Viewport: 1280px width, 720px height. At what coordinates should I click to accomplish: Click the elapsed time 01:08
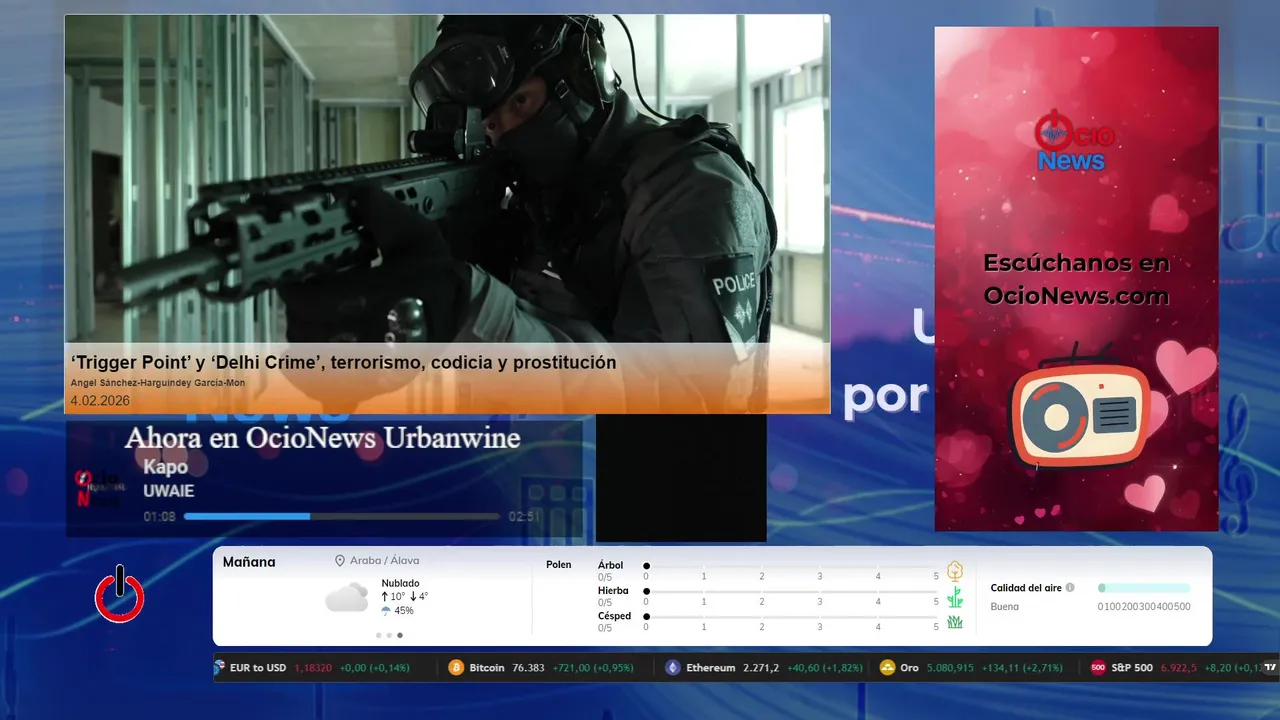point(159,517)
